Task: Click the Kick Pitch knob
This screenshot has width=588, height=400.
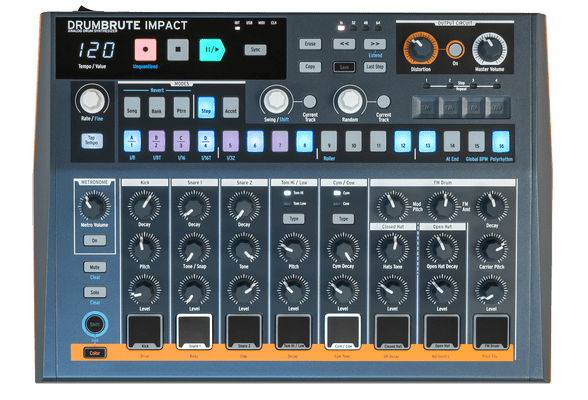Action: [x=144, y=247]
